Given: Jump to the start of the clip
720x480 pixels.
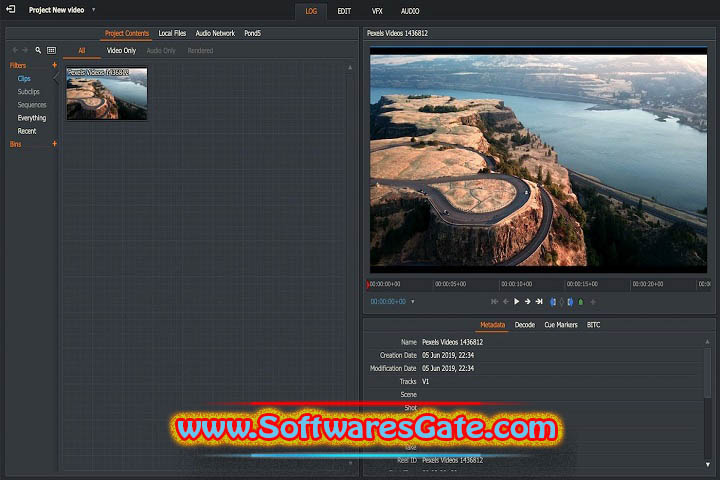Looking at the screenshot, I should [494, 302].
